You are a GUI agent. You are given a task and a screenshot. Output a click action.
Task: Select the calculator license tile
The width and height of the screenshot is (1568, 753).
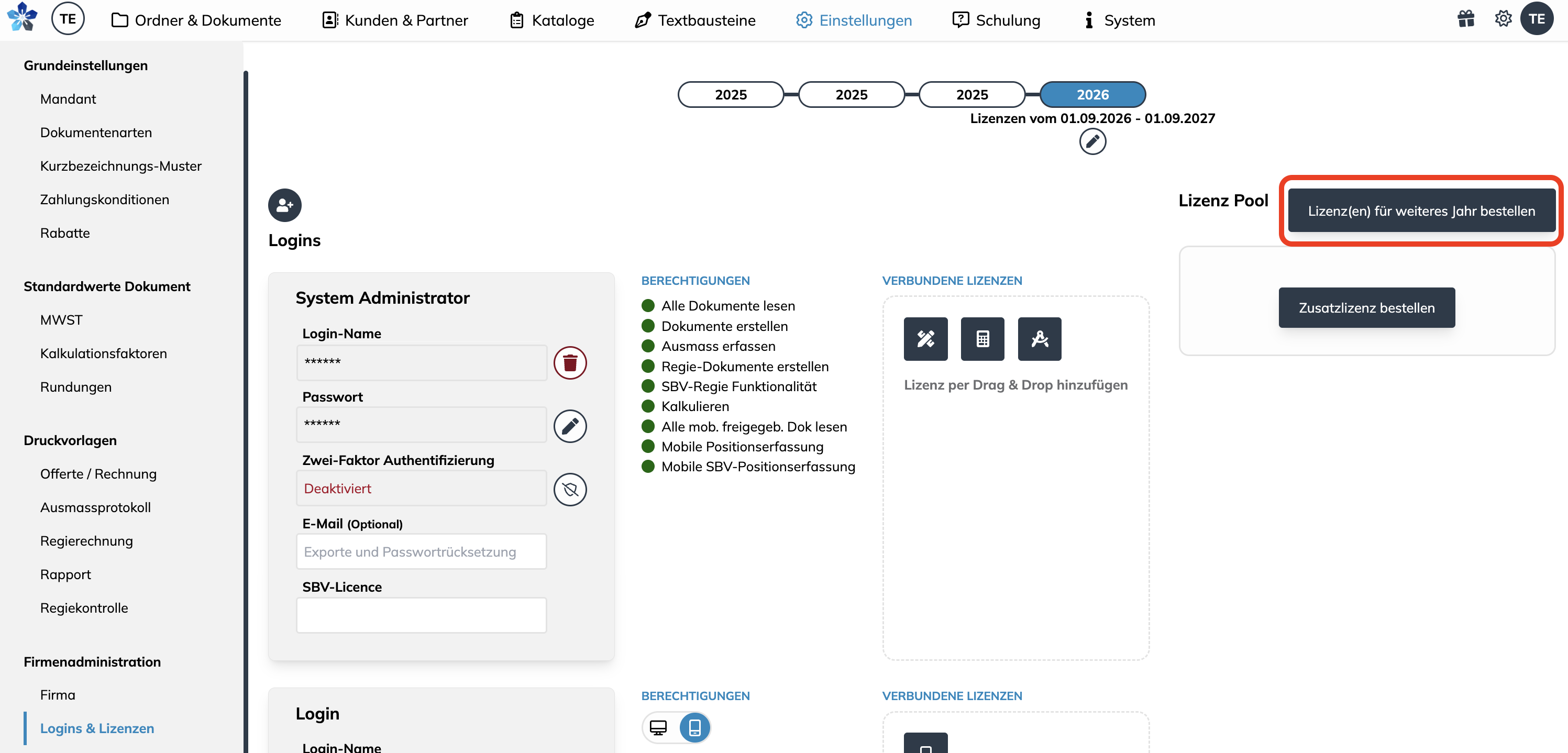click(x=982, y=339)
